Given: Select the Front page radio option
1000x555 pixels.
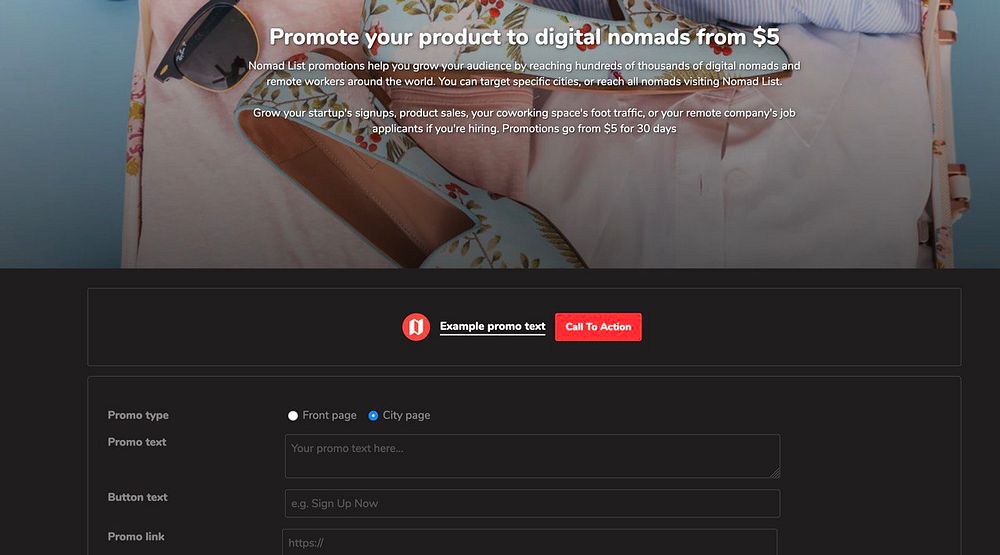Looking at the screenshot, I should pos(293,415).
